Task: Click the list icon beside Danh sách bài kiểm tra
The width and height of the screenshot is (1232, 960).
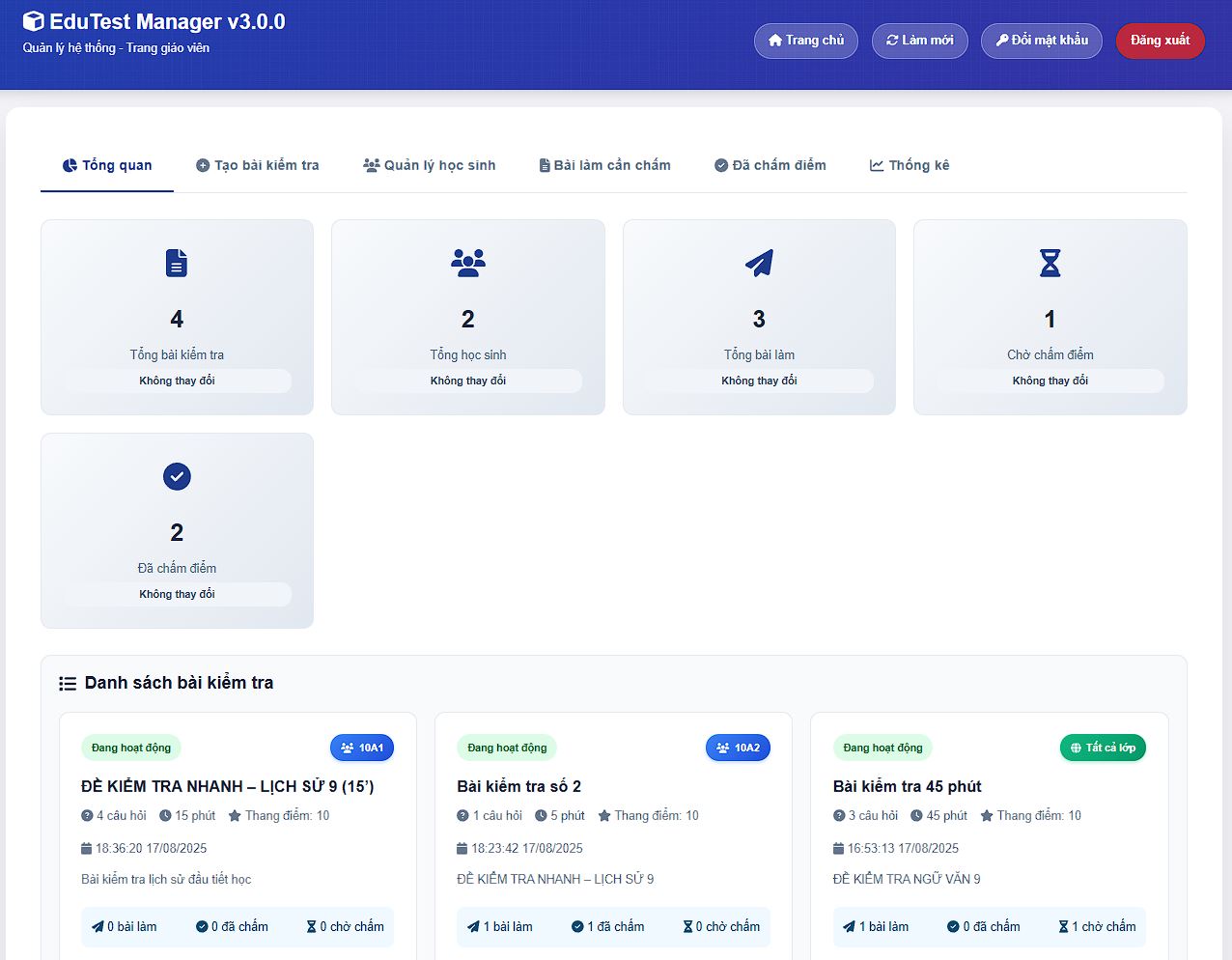Action: pyautogui.click(x=68, y=684)
